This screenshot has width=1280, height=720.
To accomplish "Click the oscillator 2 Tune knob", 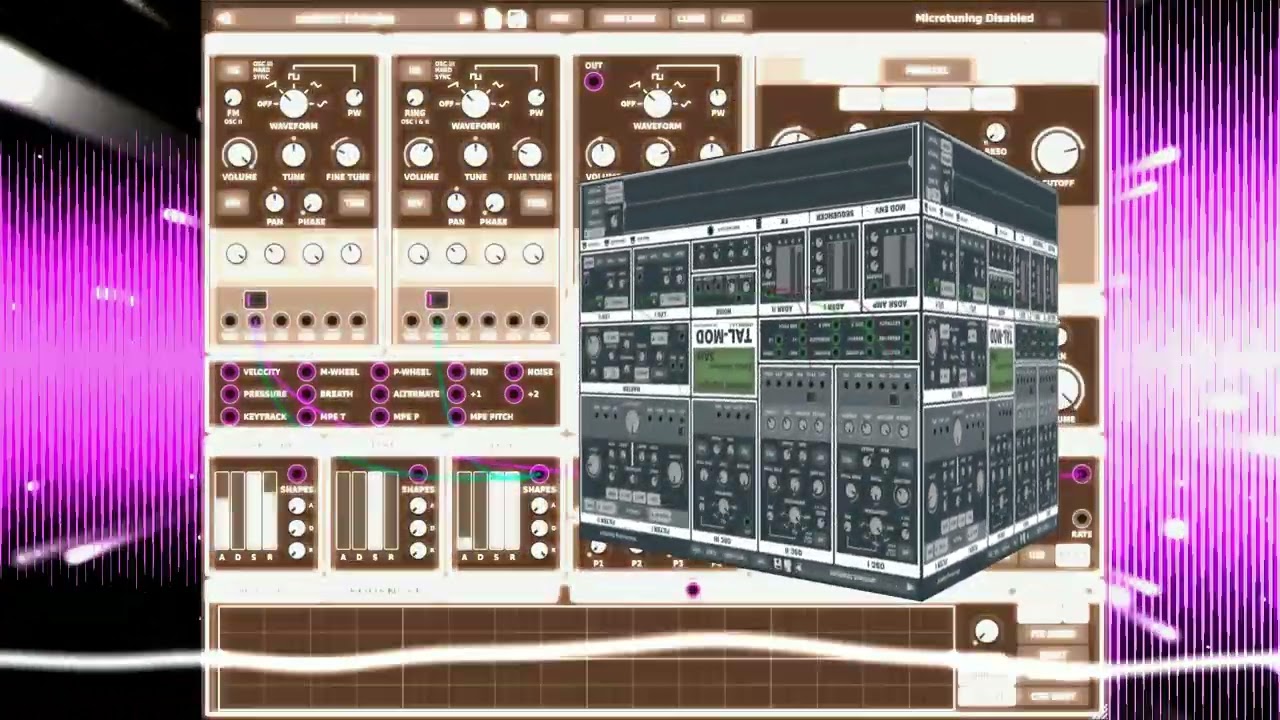I will click(x=475, y=154).
